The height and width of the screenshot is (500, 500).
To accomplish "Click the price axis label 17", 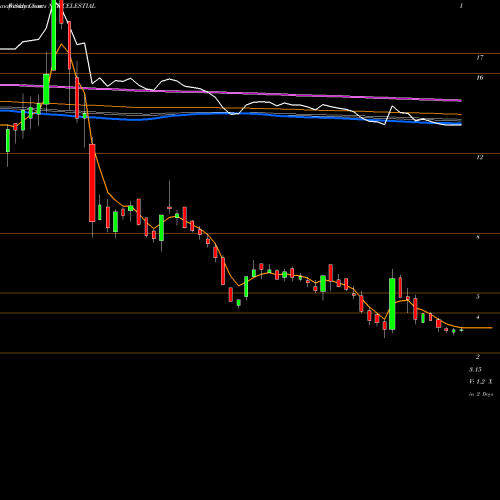I will click(480, 58).
